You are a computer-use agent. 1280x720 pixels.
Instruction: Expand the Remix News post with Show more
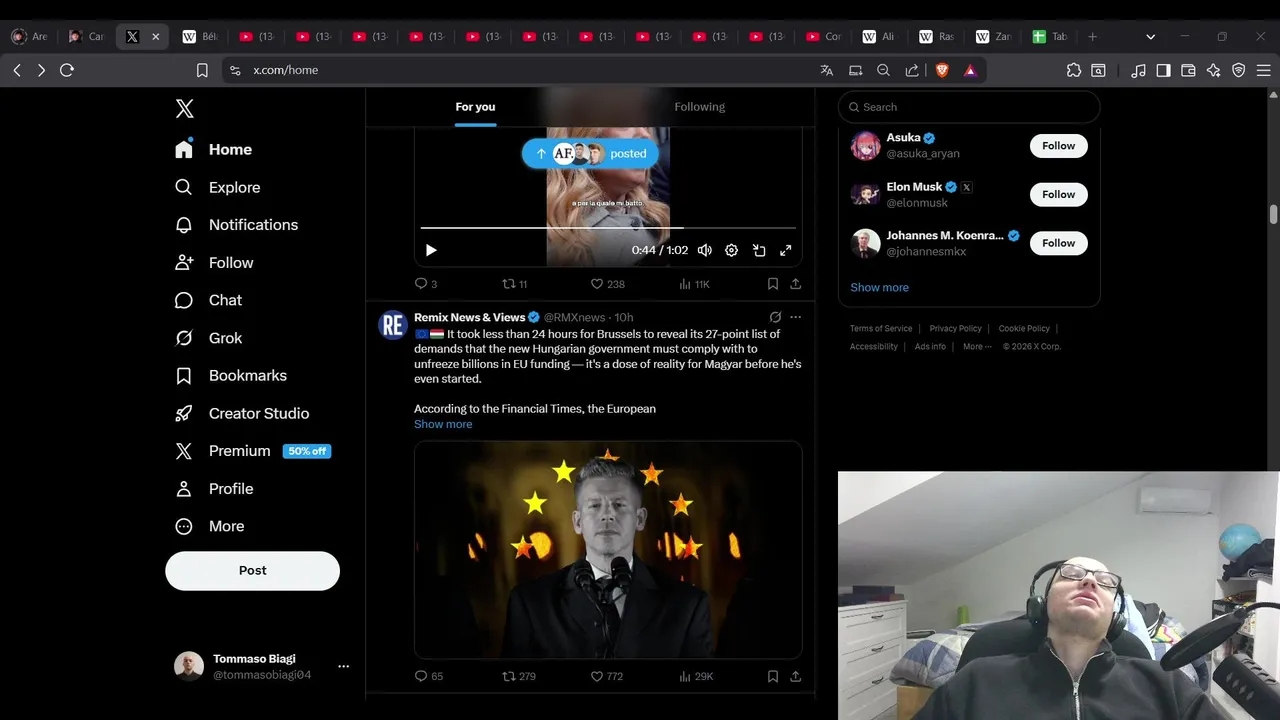click(443, 424)
